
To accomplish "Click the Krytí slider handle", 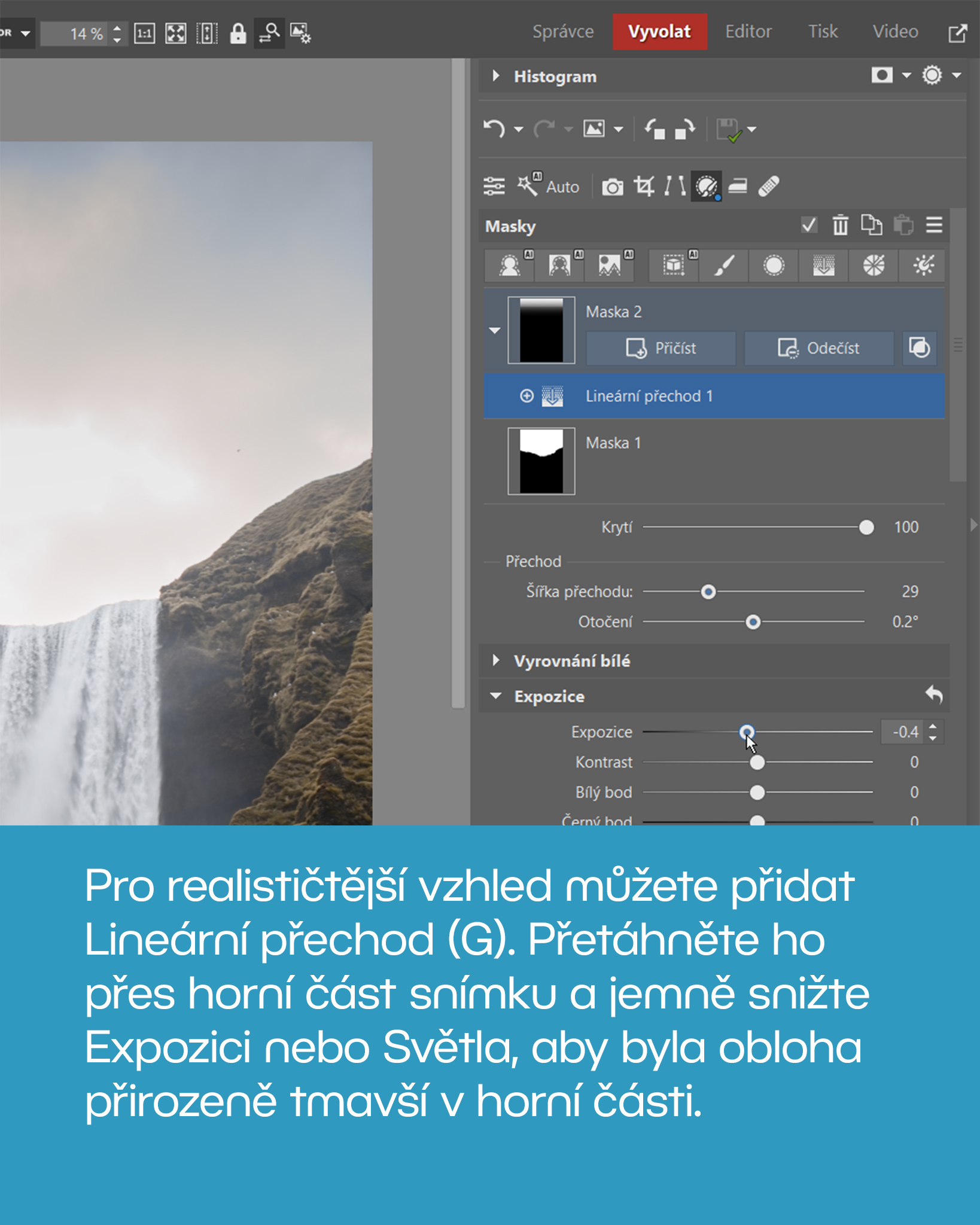I will click(866, 527).
